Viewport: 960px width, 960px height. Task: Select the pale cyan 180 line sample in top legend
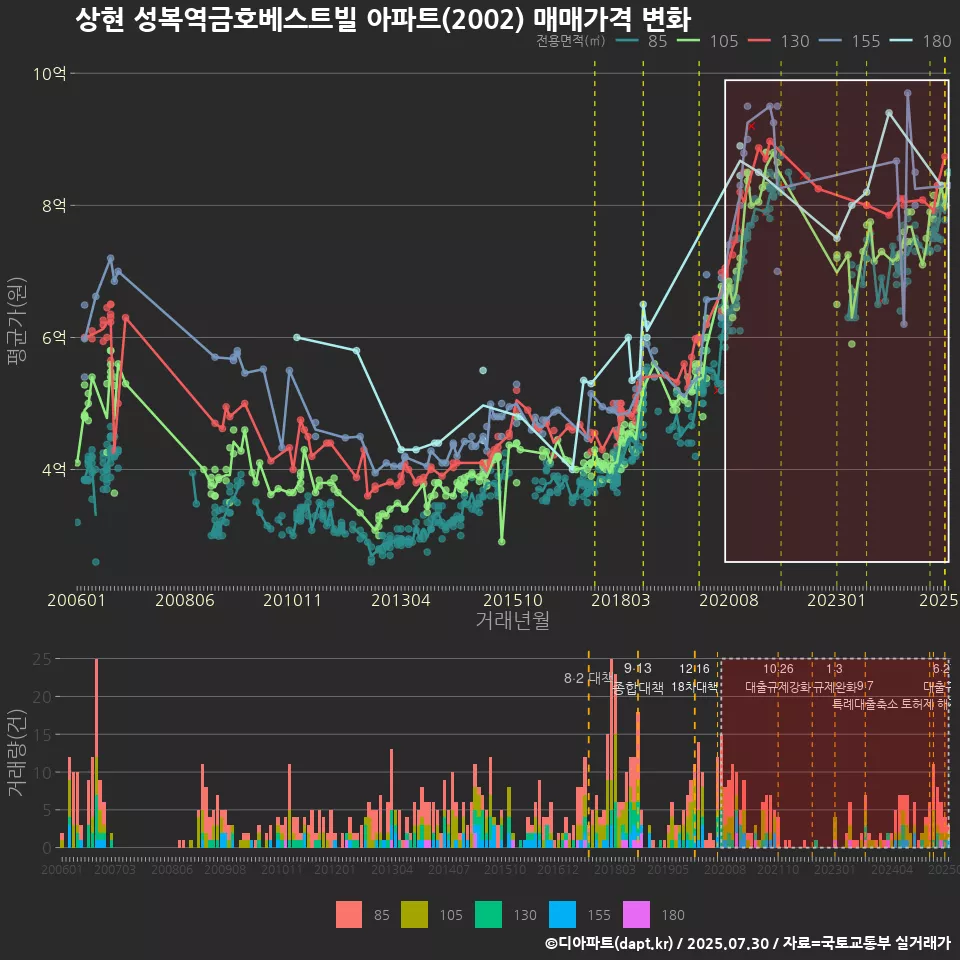[x=901, y=41]
